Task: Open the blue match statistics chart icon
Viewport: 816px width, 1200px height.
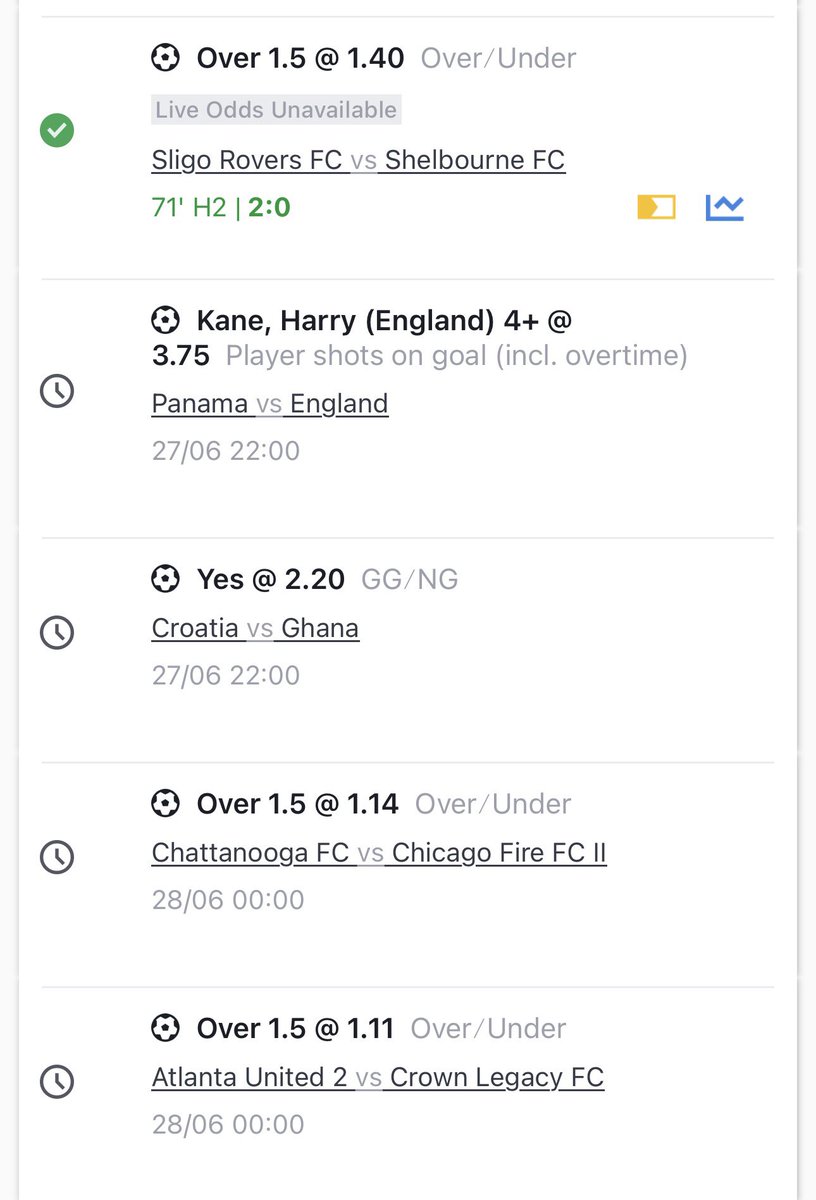Action: (x=725, y=207)
